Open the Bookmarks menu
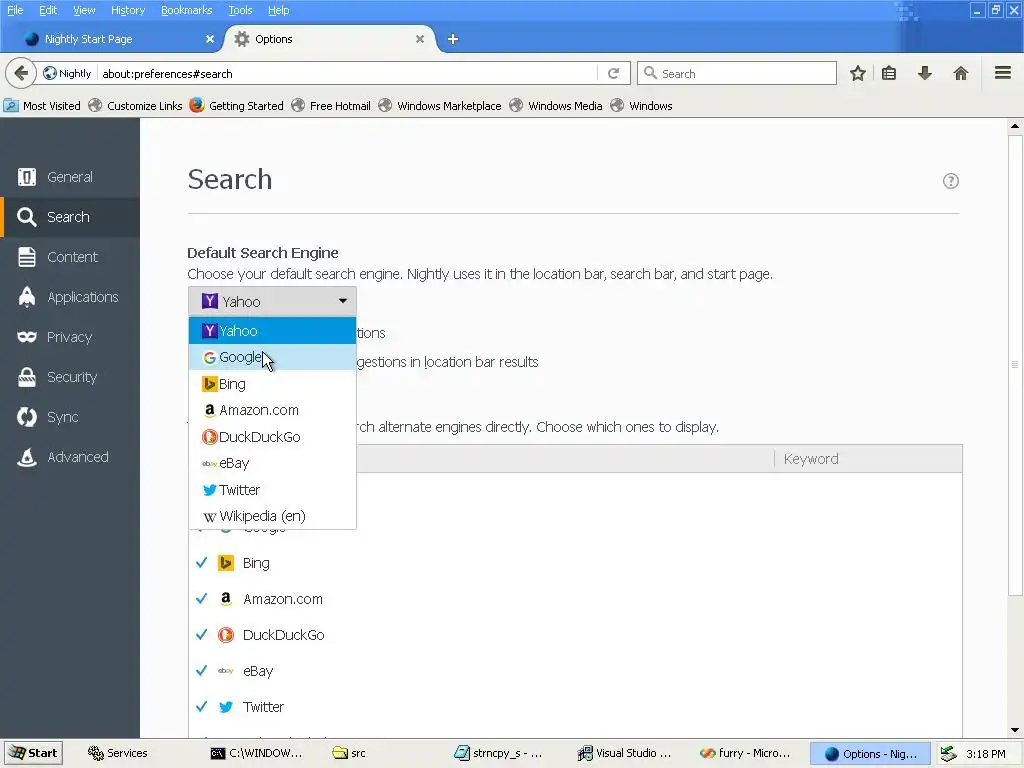This screenshot has height=768, width=1024. 187,10
